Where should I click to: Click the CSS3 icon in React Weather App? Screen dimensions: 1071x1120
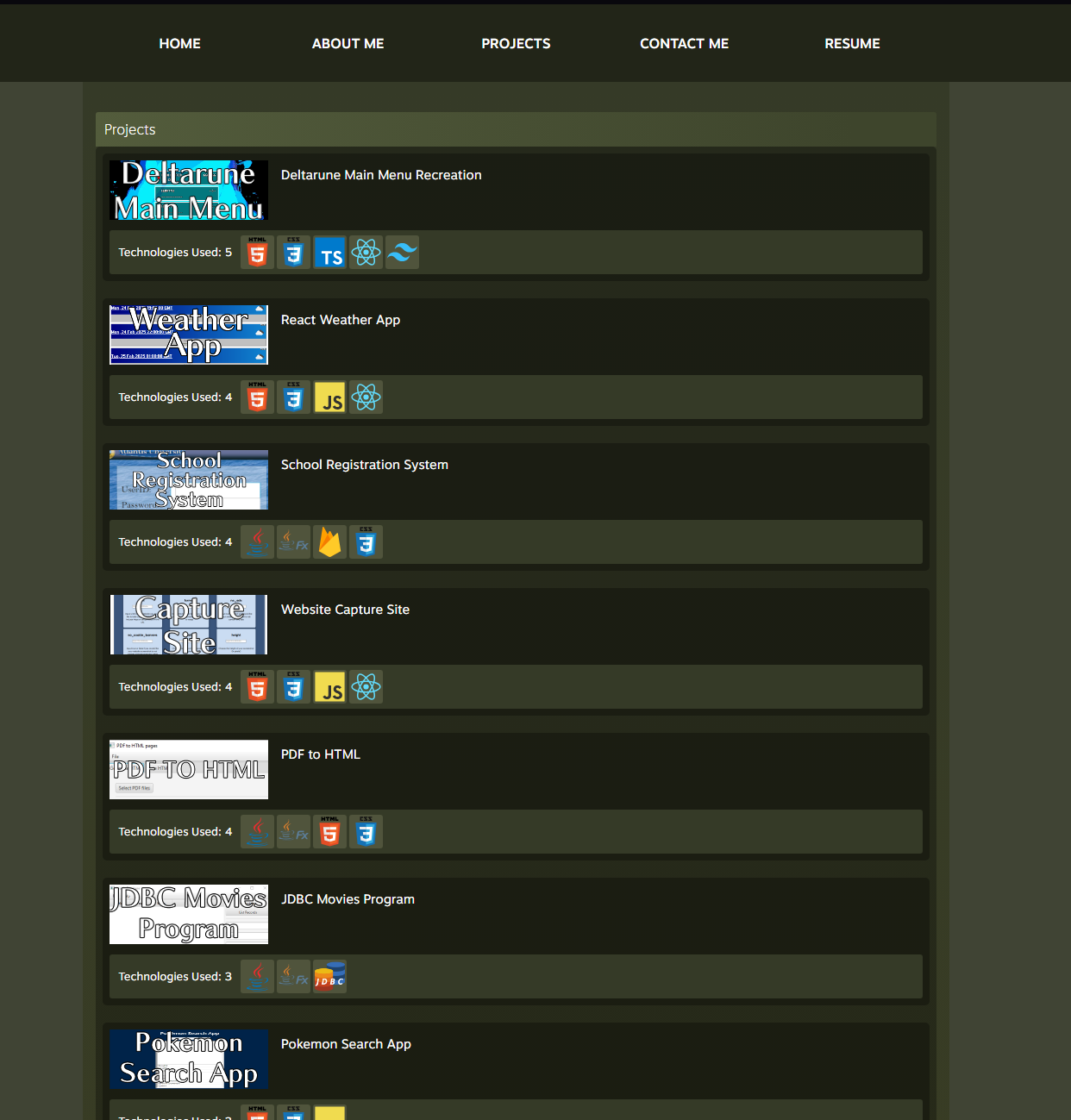(293, 397)
